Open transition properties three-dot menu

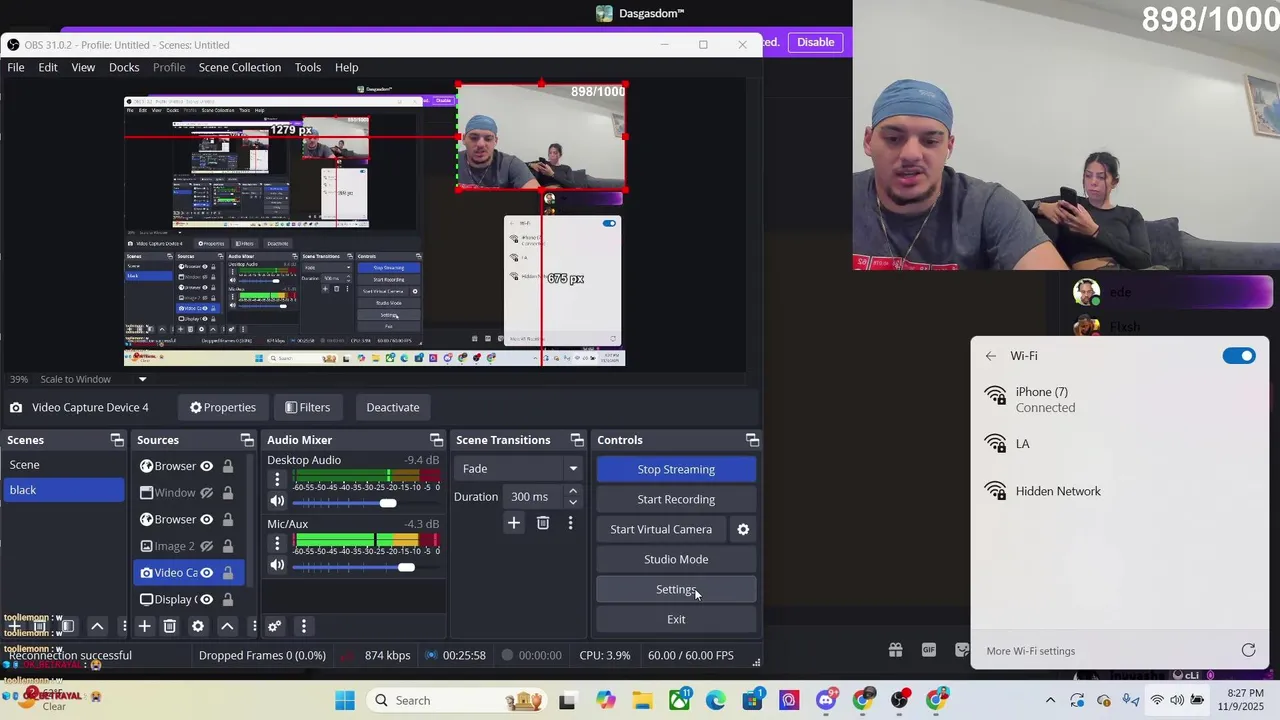(570, 523)
